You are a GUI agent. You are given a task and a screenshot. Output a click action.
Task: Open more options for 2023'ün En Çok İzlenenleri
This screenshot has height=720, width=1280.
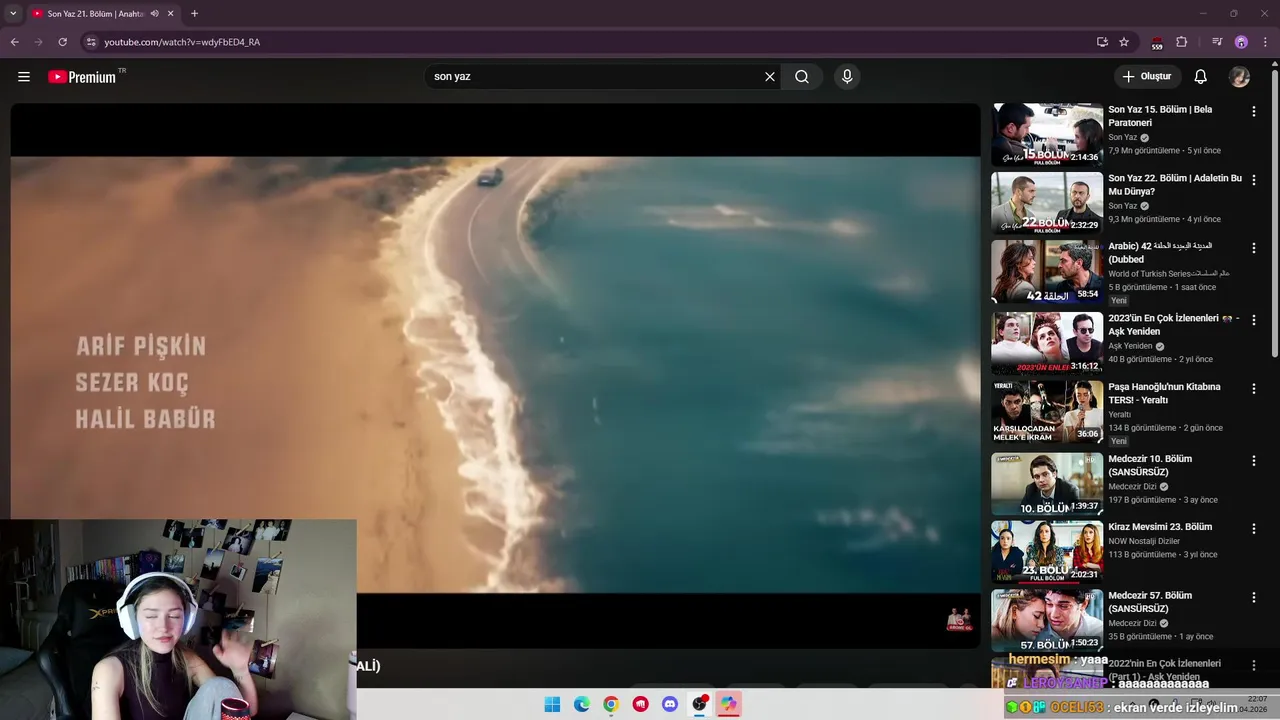click(x=1254, y=320)
